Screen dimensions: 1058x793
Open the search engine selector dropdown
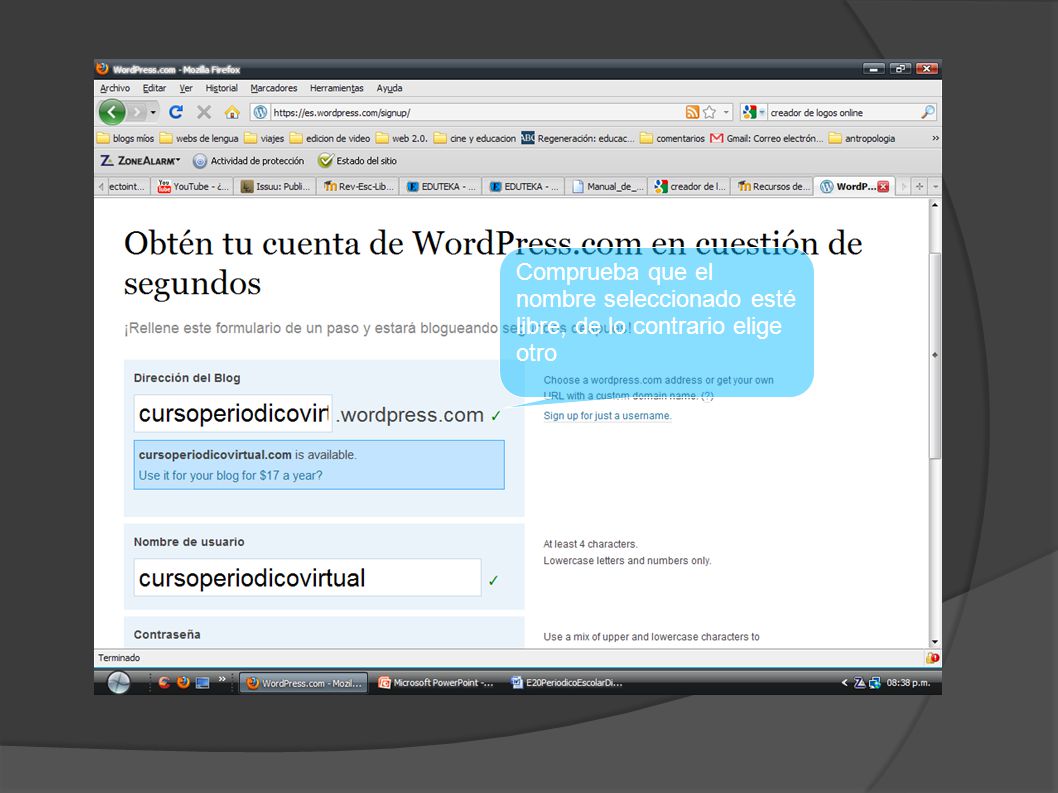click(754, 112)
